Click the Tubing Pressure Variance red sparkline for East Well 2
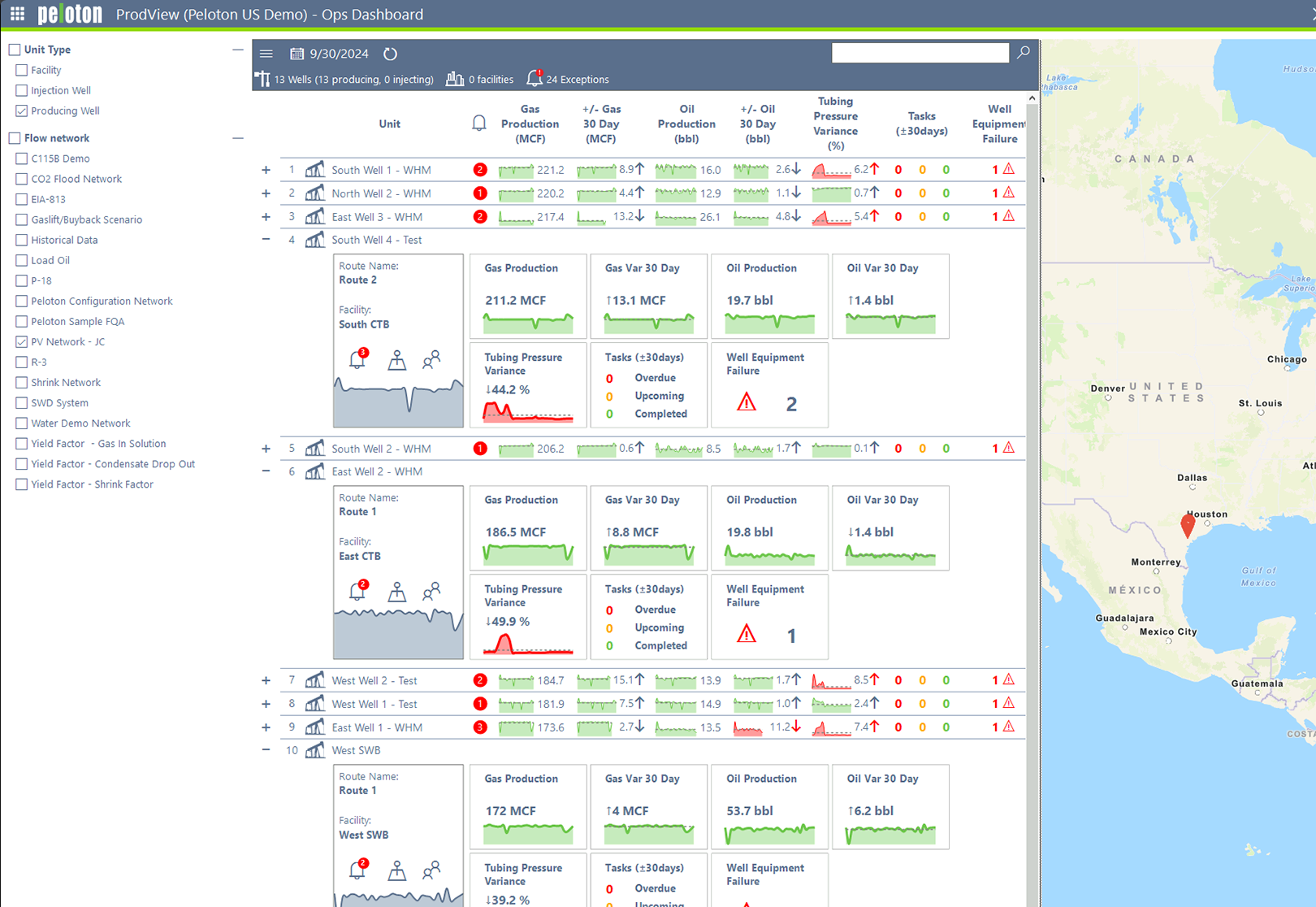Viewport: 1316px width, 907px height. click(x=527, y=647)
